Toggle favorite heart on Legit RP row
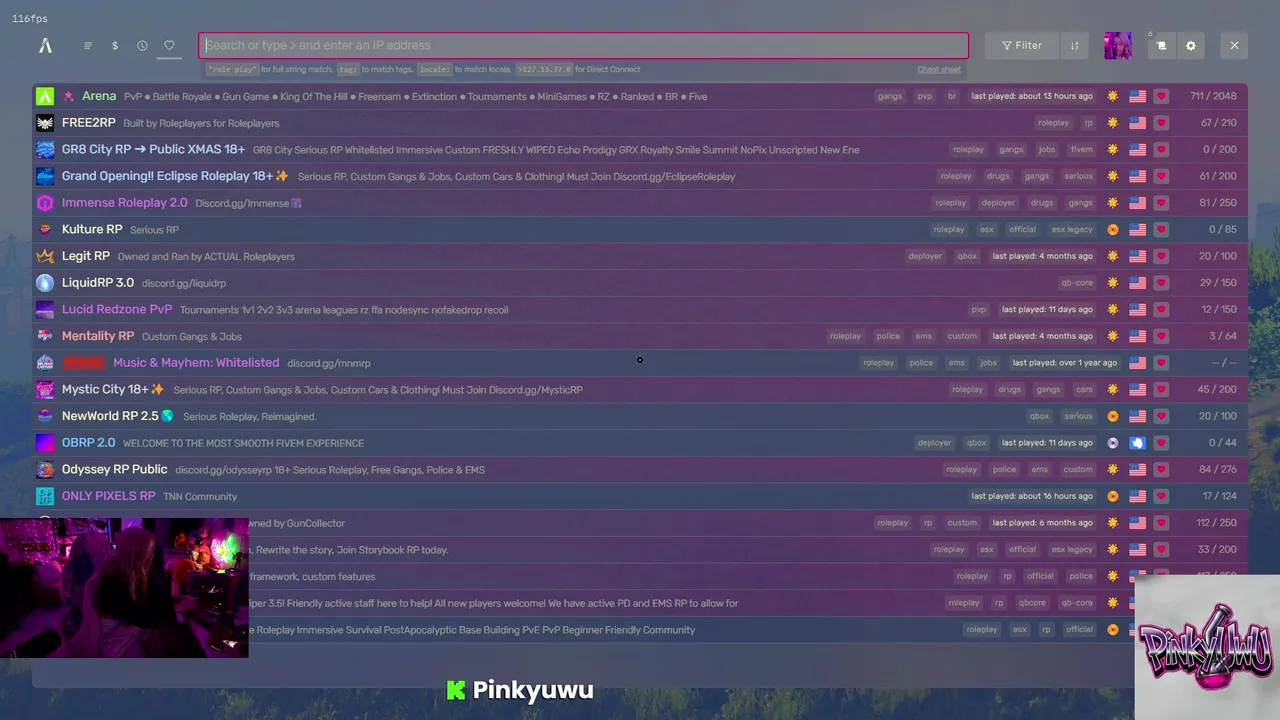 tap(1161, 256)
